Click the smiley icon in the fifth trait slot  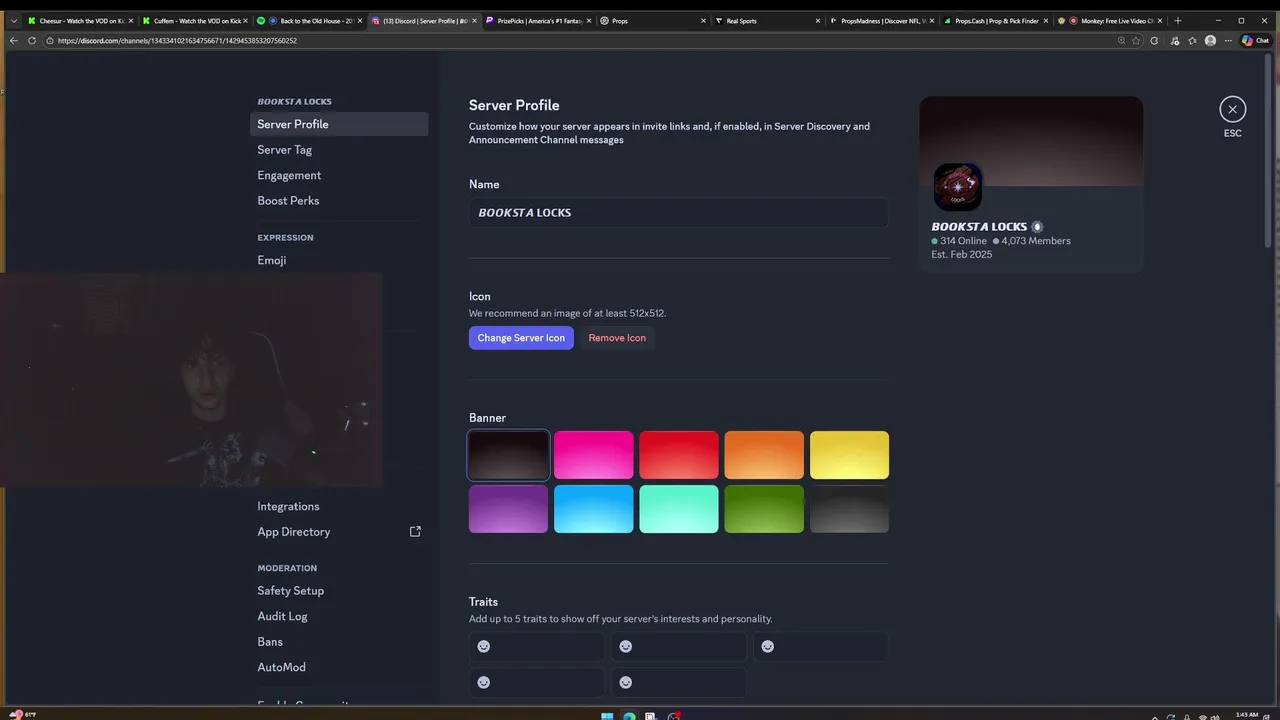coord(626,683)
